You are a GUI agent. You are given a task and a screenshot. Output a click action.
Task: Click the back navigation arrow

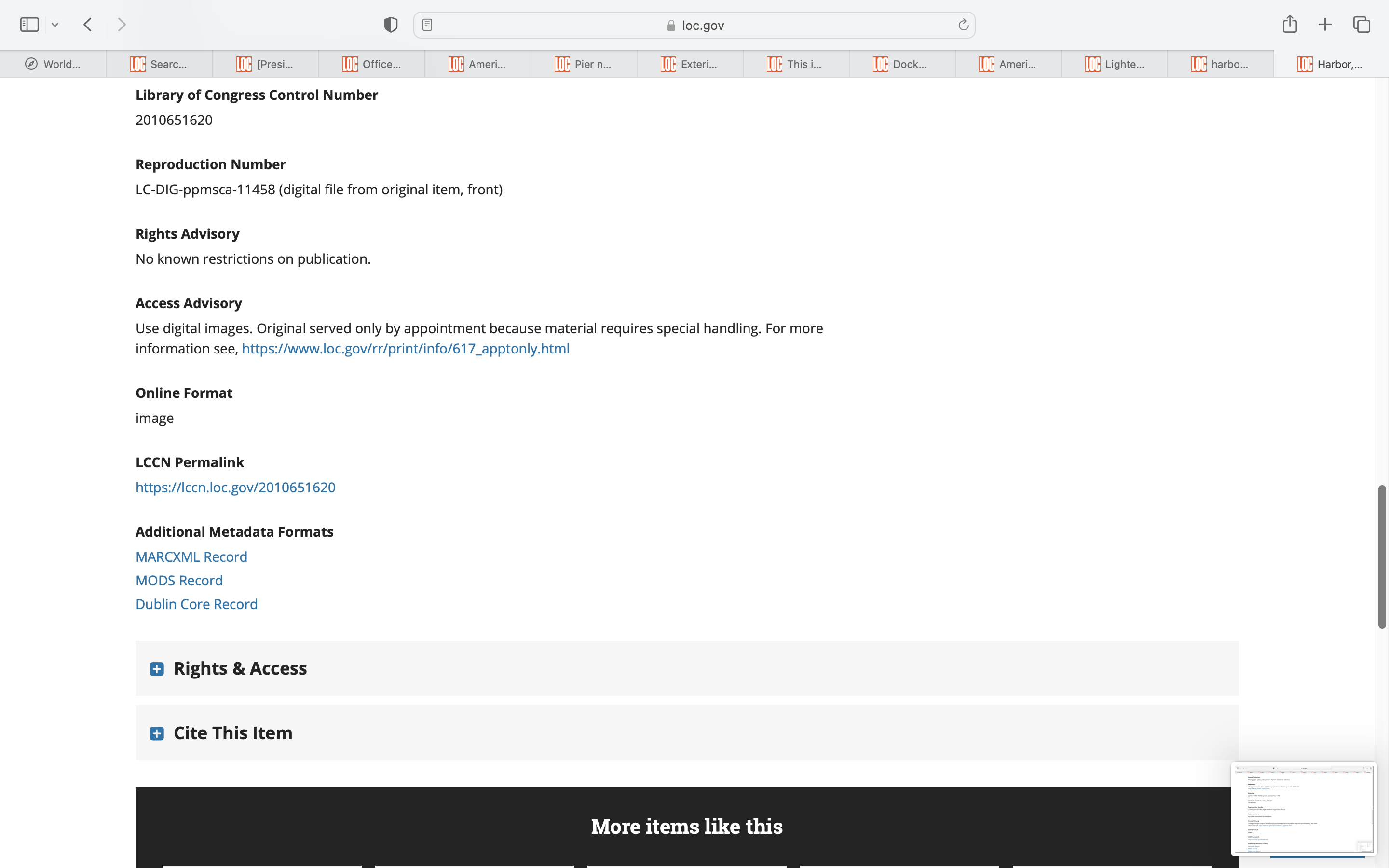point(88,25)
